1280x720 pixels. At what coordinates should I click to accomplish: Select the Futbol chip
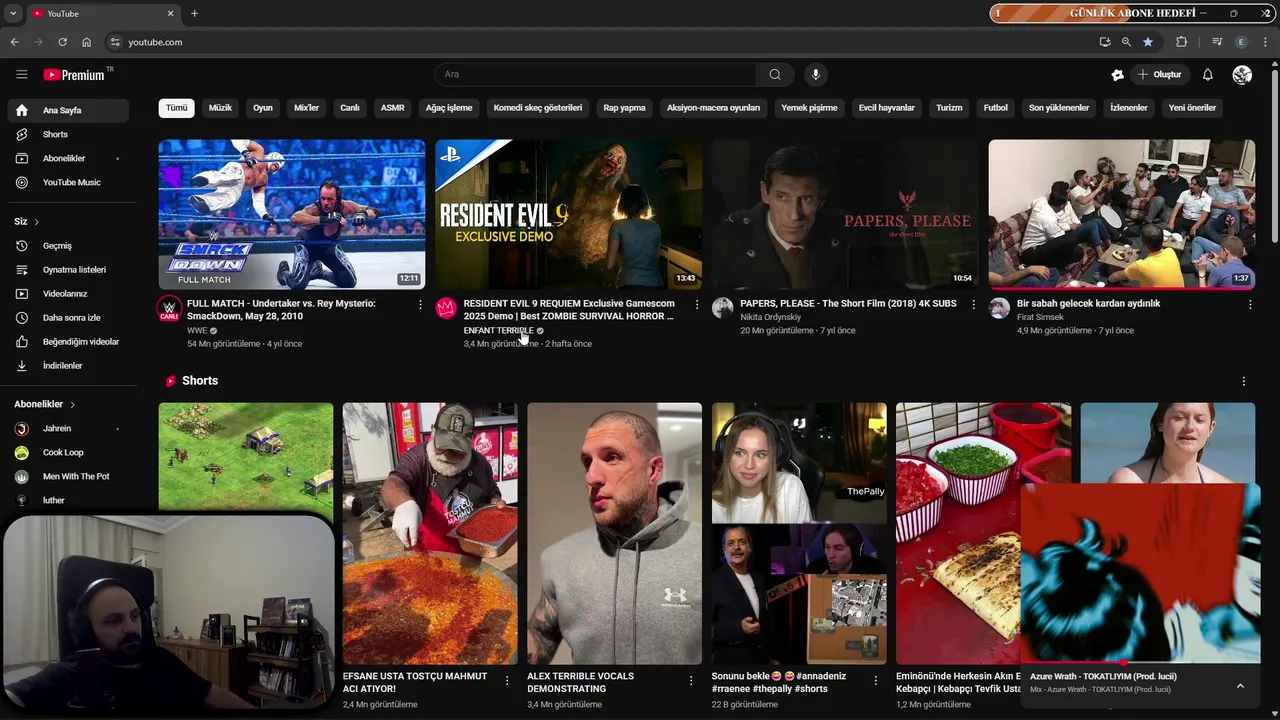pyautogui.click(x=996, y=108)
